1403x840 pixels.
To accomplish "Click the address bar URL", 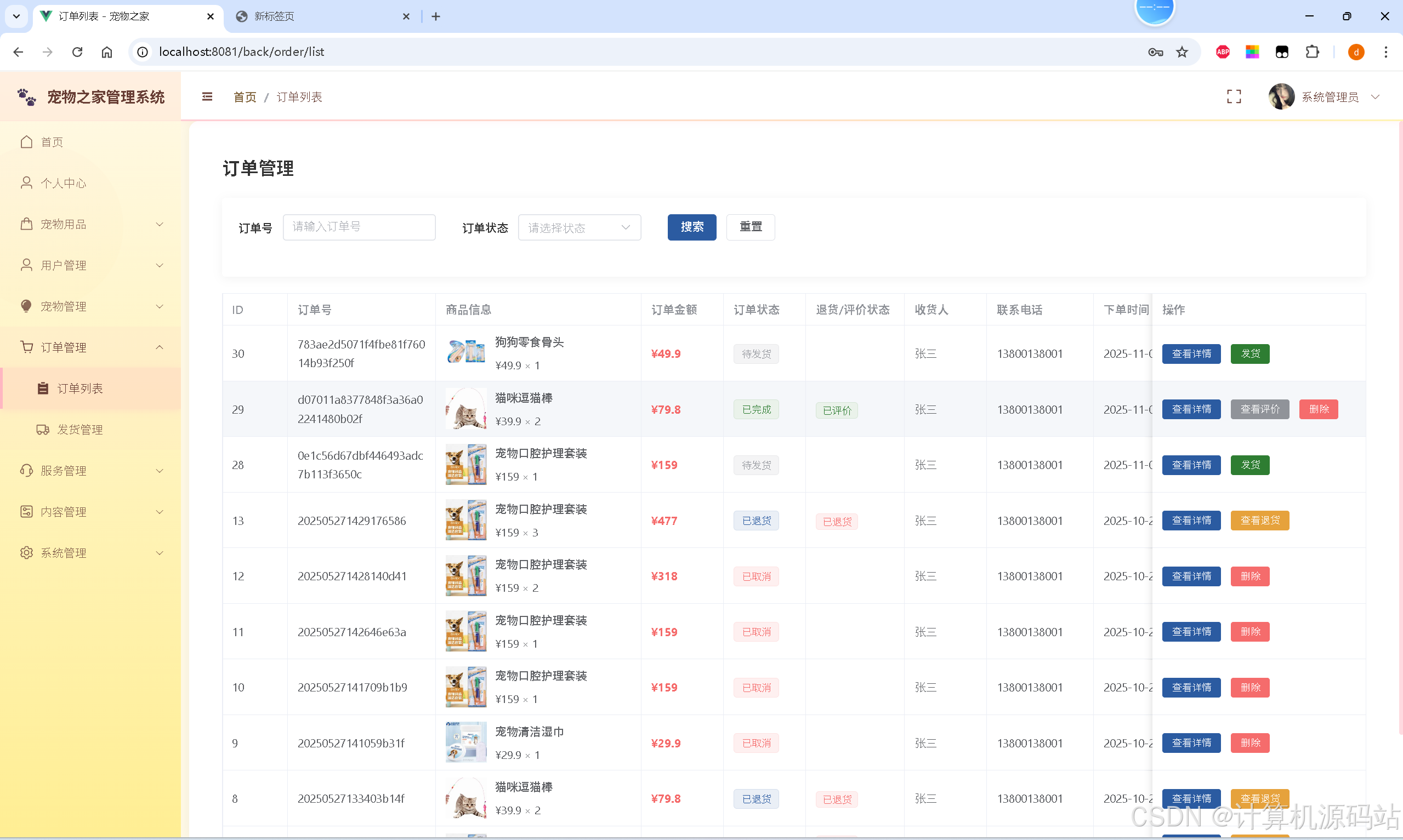I will tap(242, 52).
